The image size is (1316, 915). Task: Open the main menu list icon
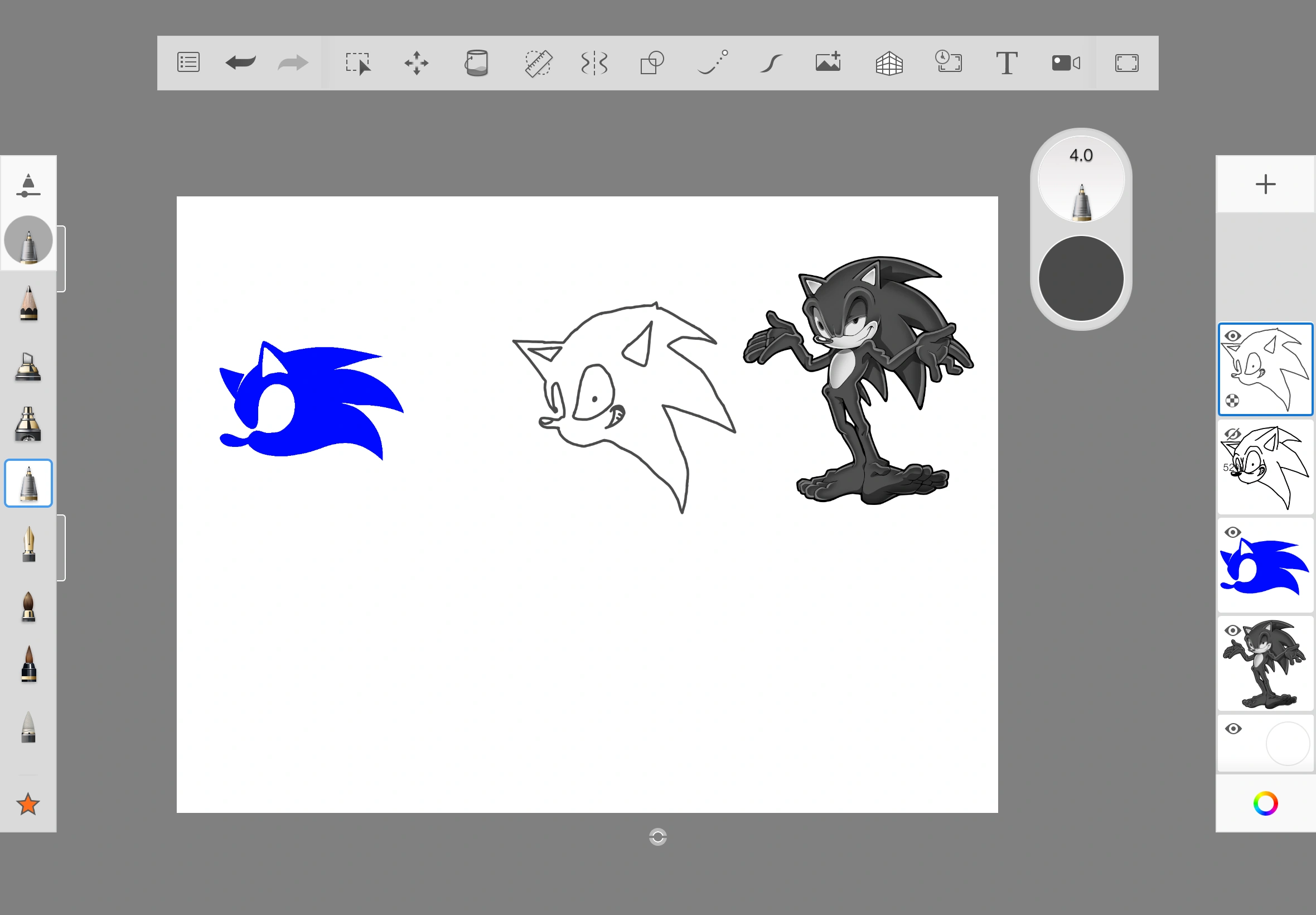(x=188, y=62)
